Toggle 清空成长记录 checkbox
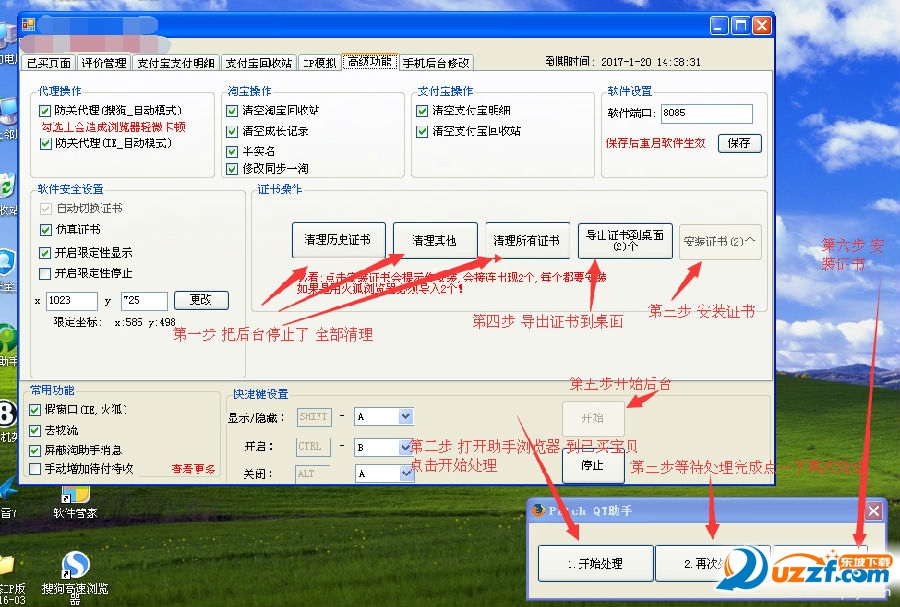900x607 pixels. (x=232, y=131)
